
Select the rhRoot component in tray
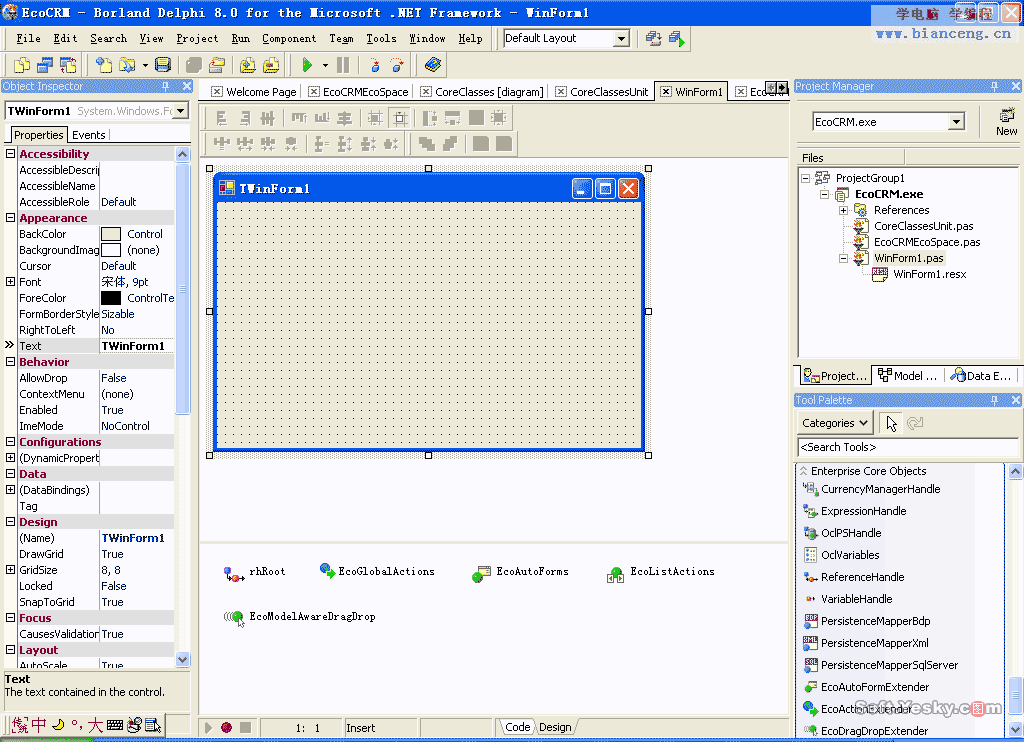(255, 573)
